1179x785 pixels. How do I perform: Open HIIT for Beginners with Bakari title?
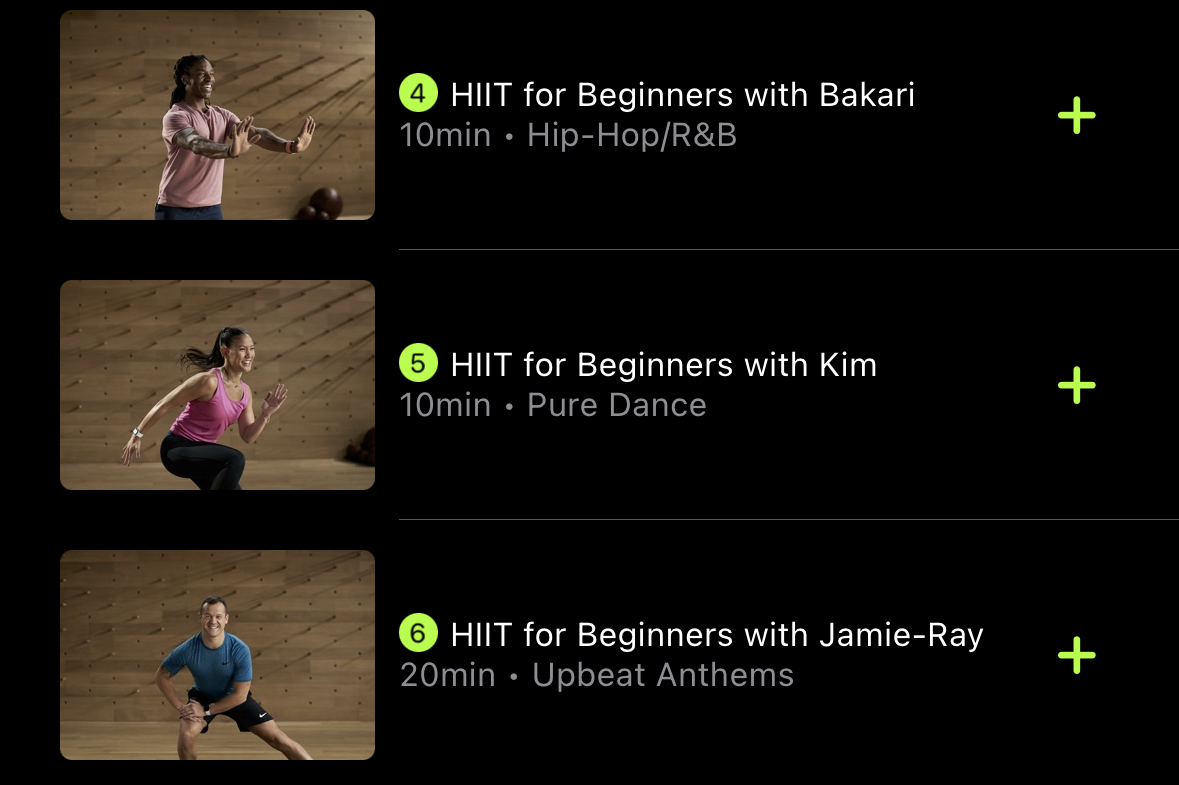pyautogui.click(x=683, y=95)
